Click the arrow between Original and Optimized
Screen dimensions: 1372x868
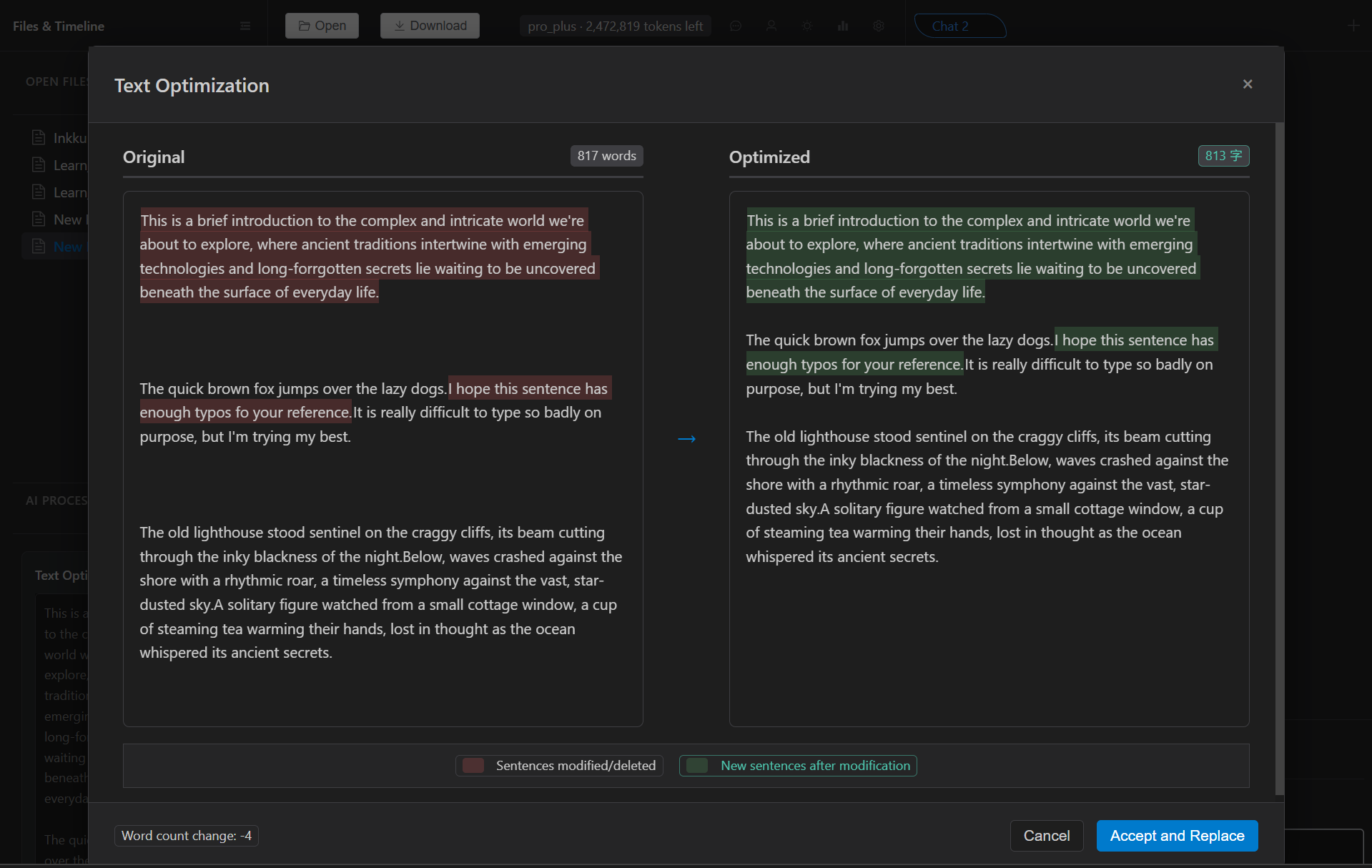pos(686,438)
